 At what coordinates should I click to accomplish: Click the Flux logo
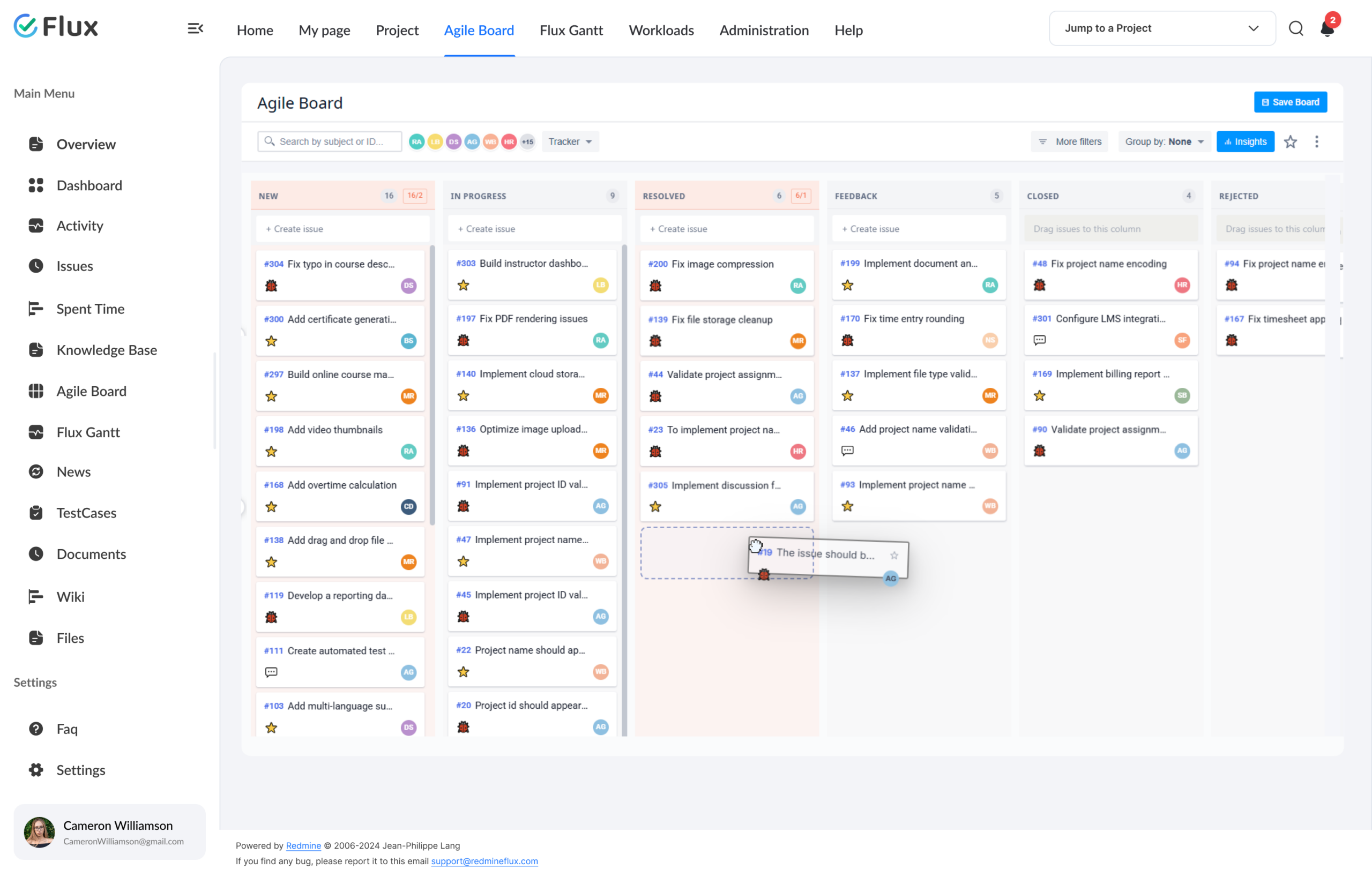pos(56,26)
